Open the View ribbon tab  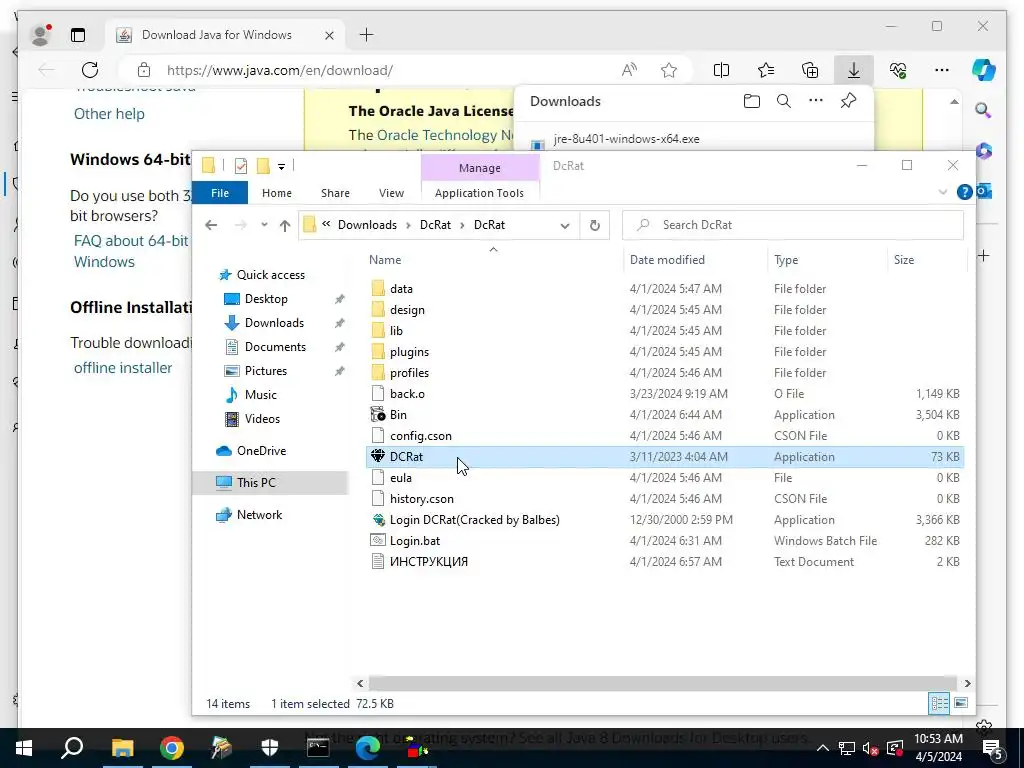[391, 193]
